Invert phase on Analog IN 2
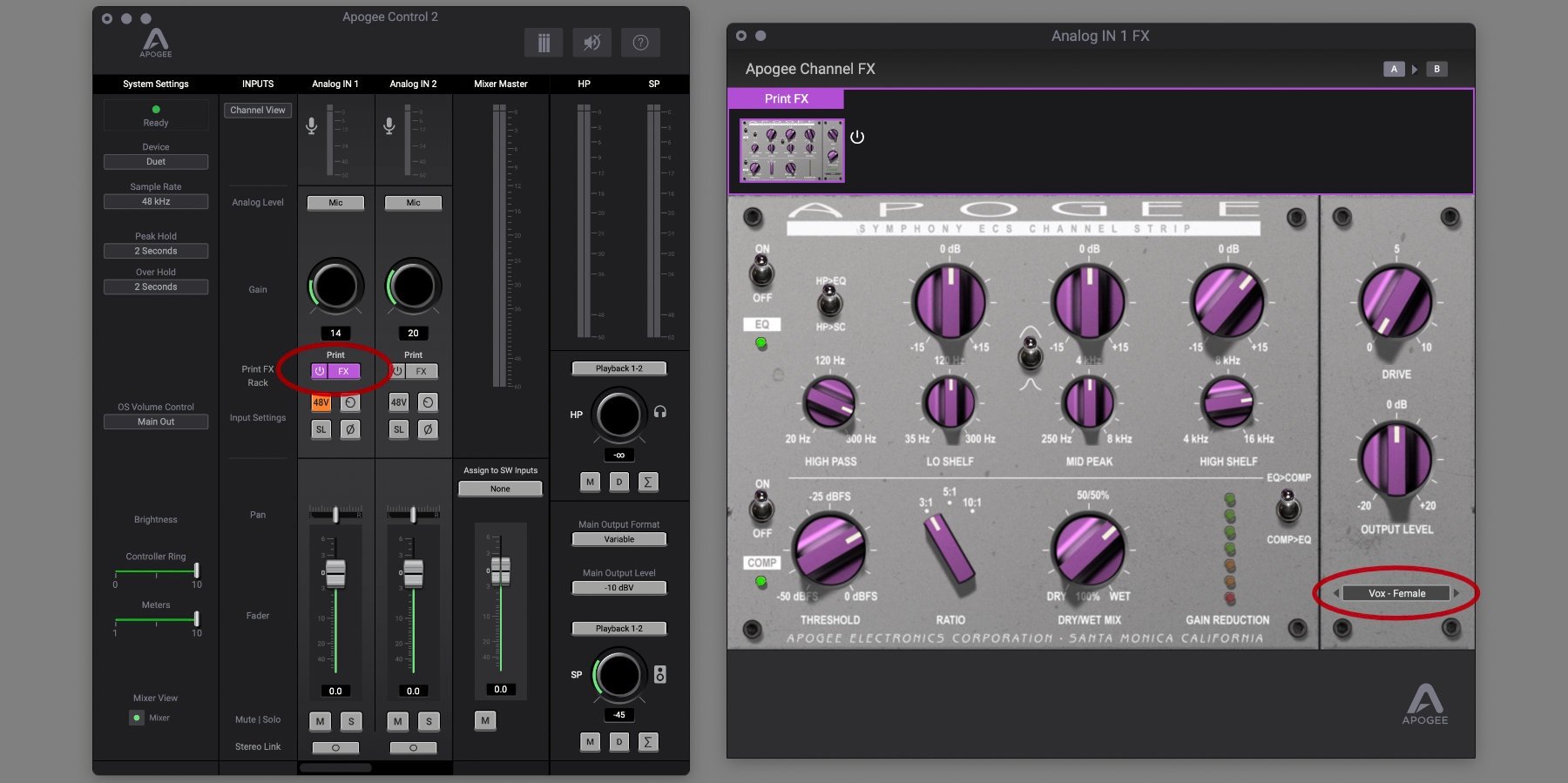The image size is (1568, 783). coord(428,429)
